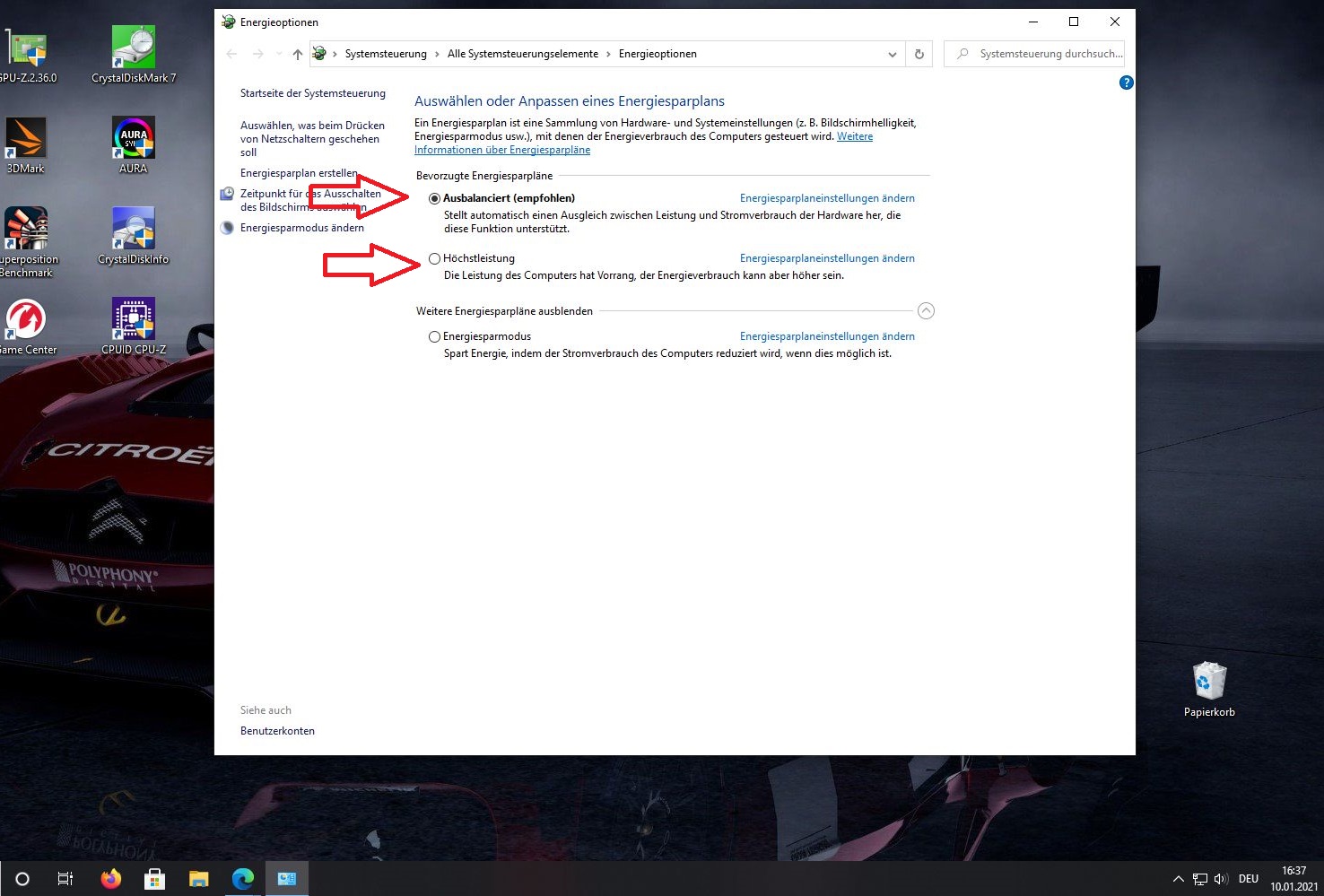
Task: Click DEU input language indicator
Action: tap(1249, 879)
